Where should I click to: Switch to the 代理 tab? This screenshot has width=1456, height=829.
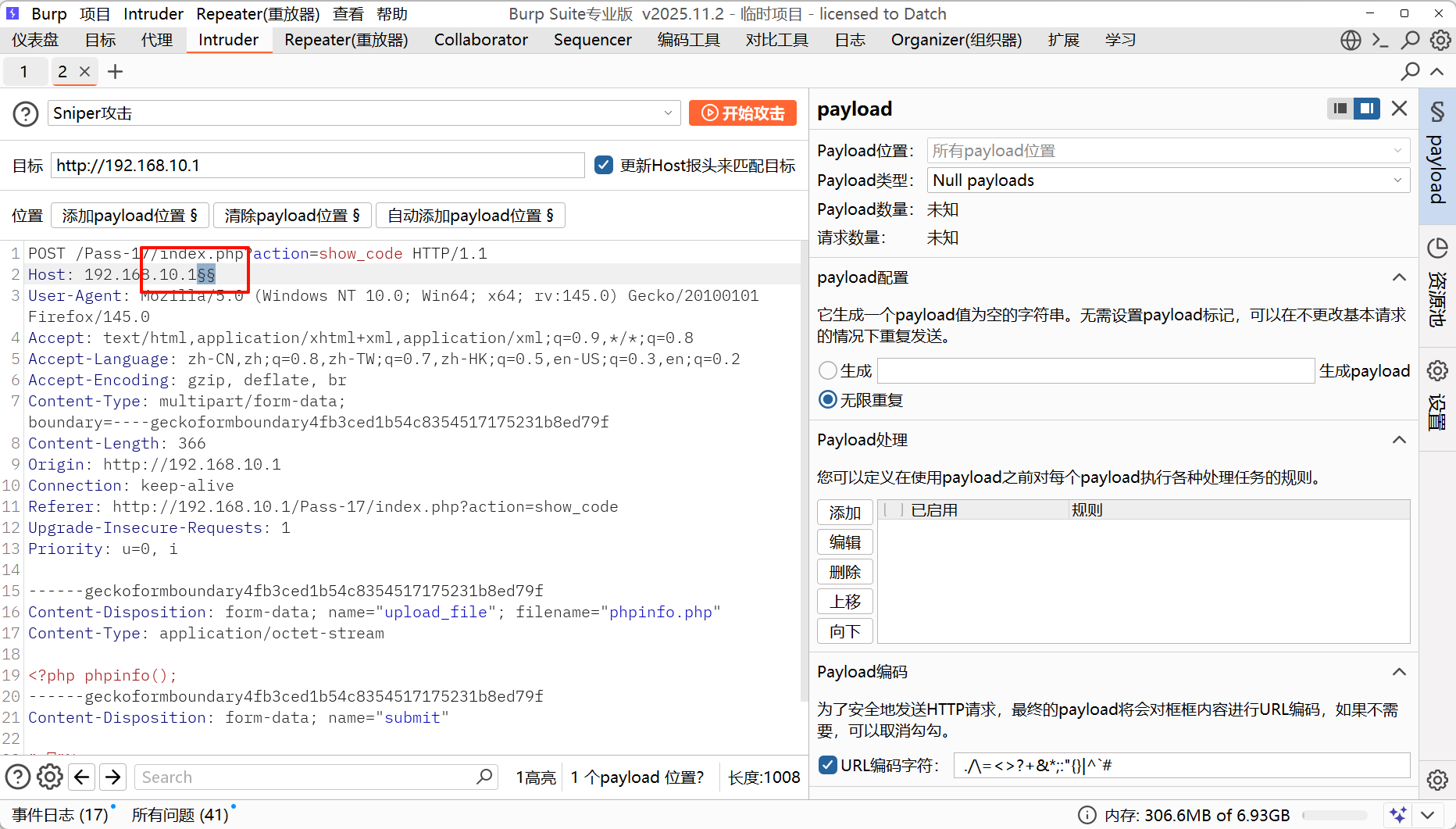click(157, 40)
